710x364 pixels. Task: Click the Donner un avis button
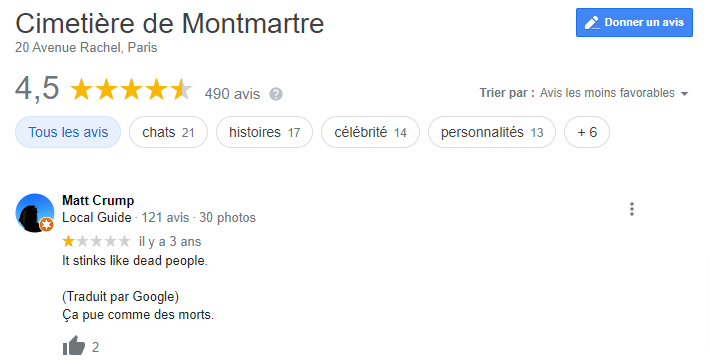click(x=634, y=23)
